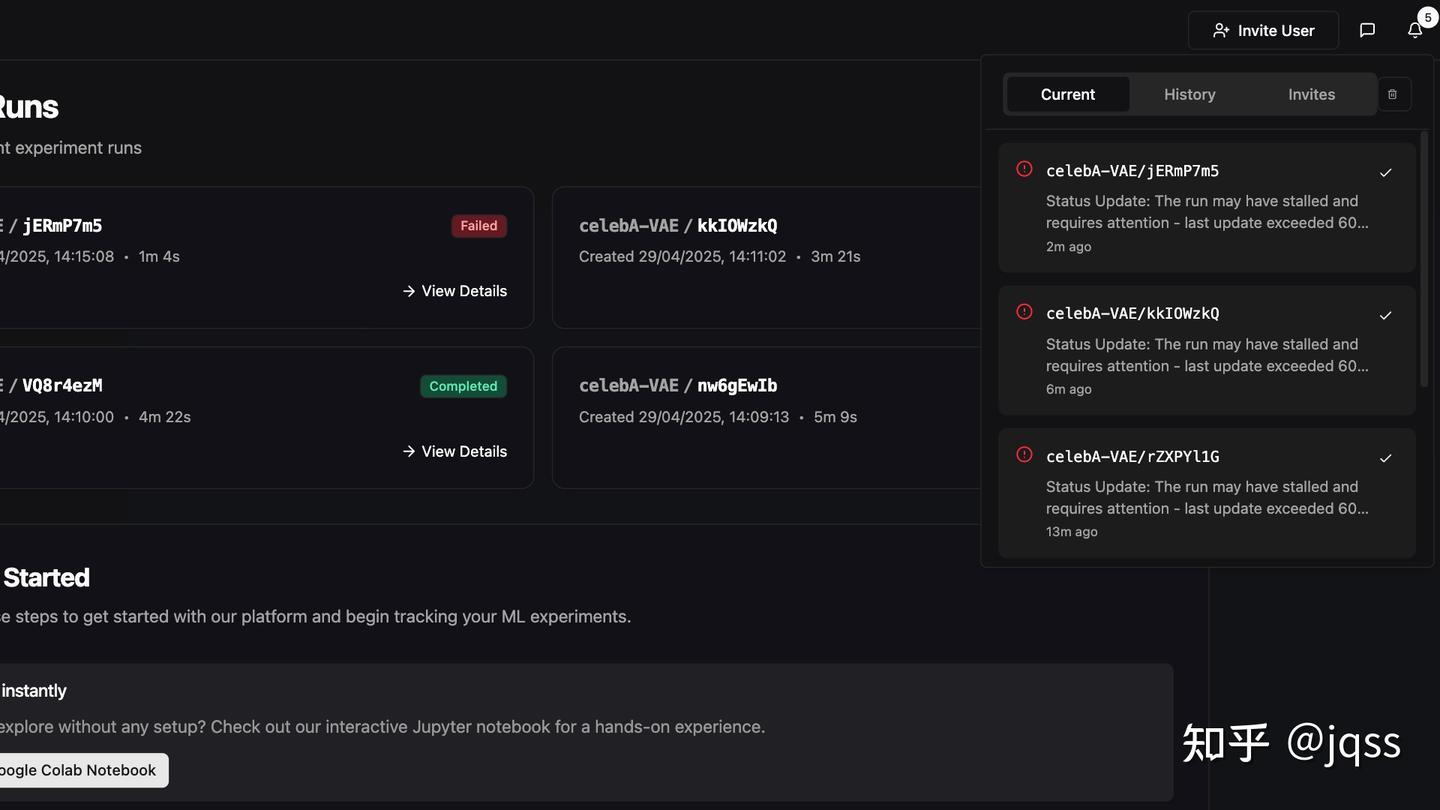The height and width of the screenshot is (810, 1440).
Task: Click the alert icon on jERmP7m5 notification
Action: click(x=1023, y=169)
